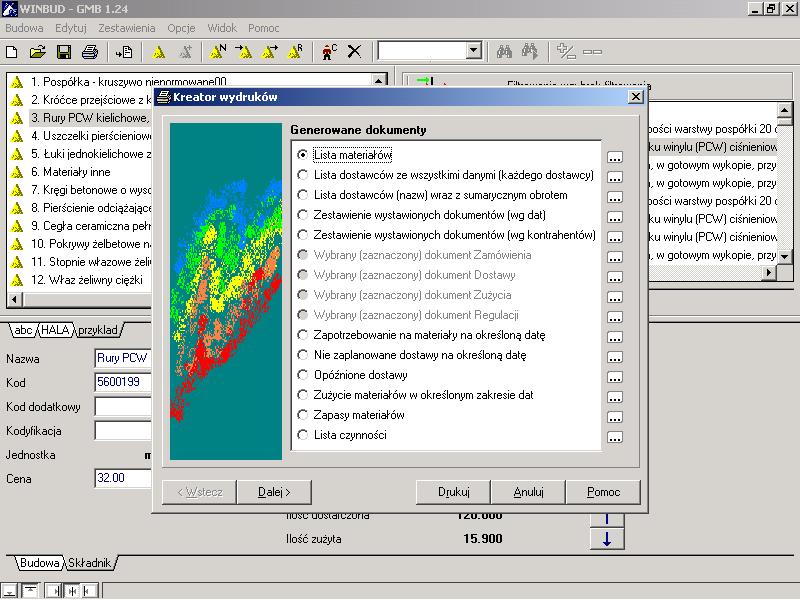Click right list vertical scrollbar down arrow
The width and height of the screenshot is (800, 600).
(783, 257)
